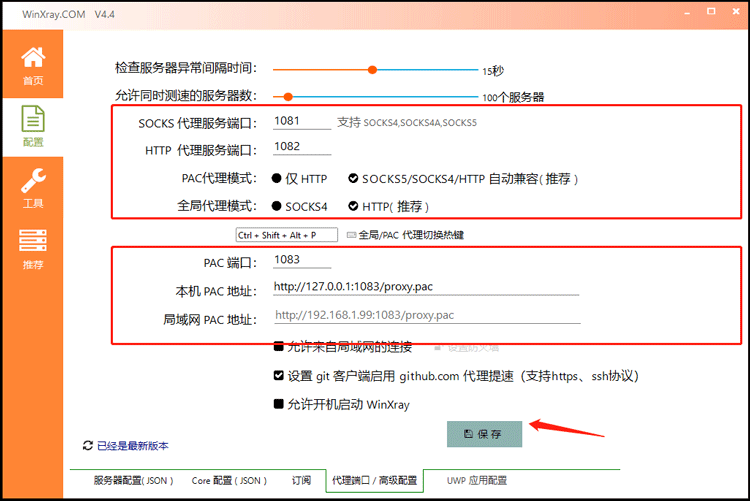Click 全局/PAC 代理切换热键 label
Image resolution: width=750 pixels, height=501 pixels.
click(411, 235)
